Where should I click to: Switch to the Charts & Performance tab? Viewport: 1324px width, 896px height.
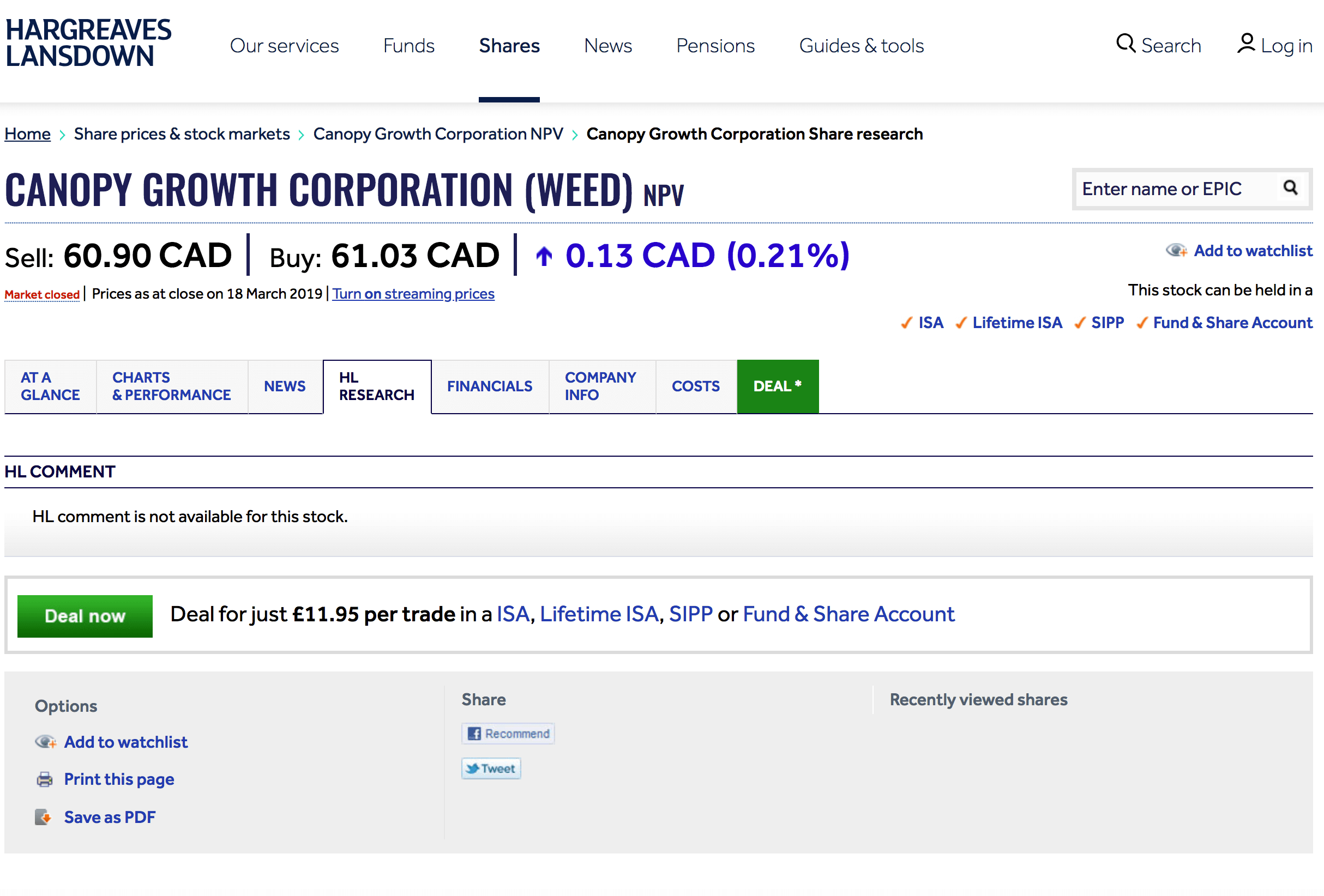(171, 386)
